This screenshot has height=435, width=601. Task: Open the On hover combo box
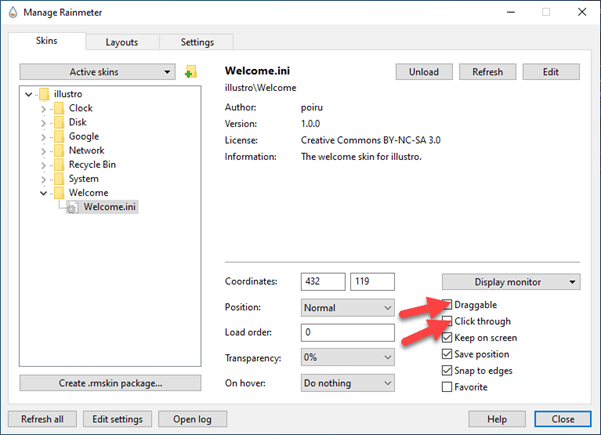tap(348, 383)
